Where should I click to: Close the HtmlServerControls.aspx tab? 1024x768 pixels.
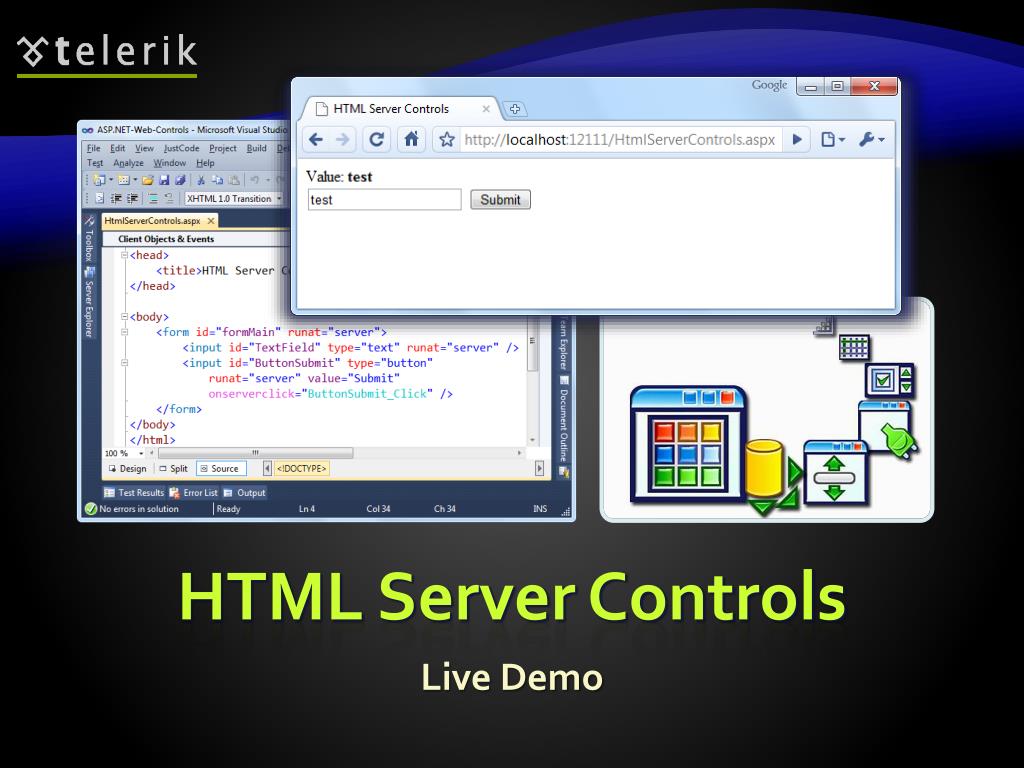pos(210,221)
